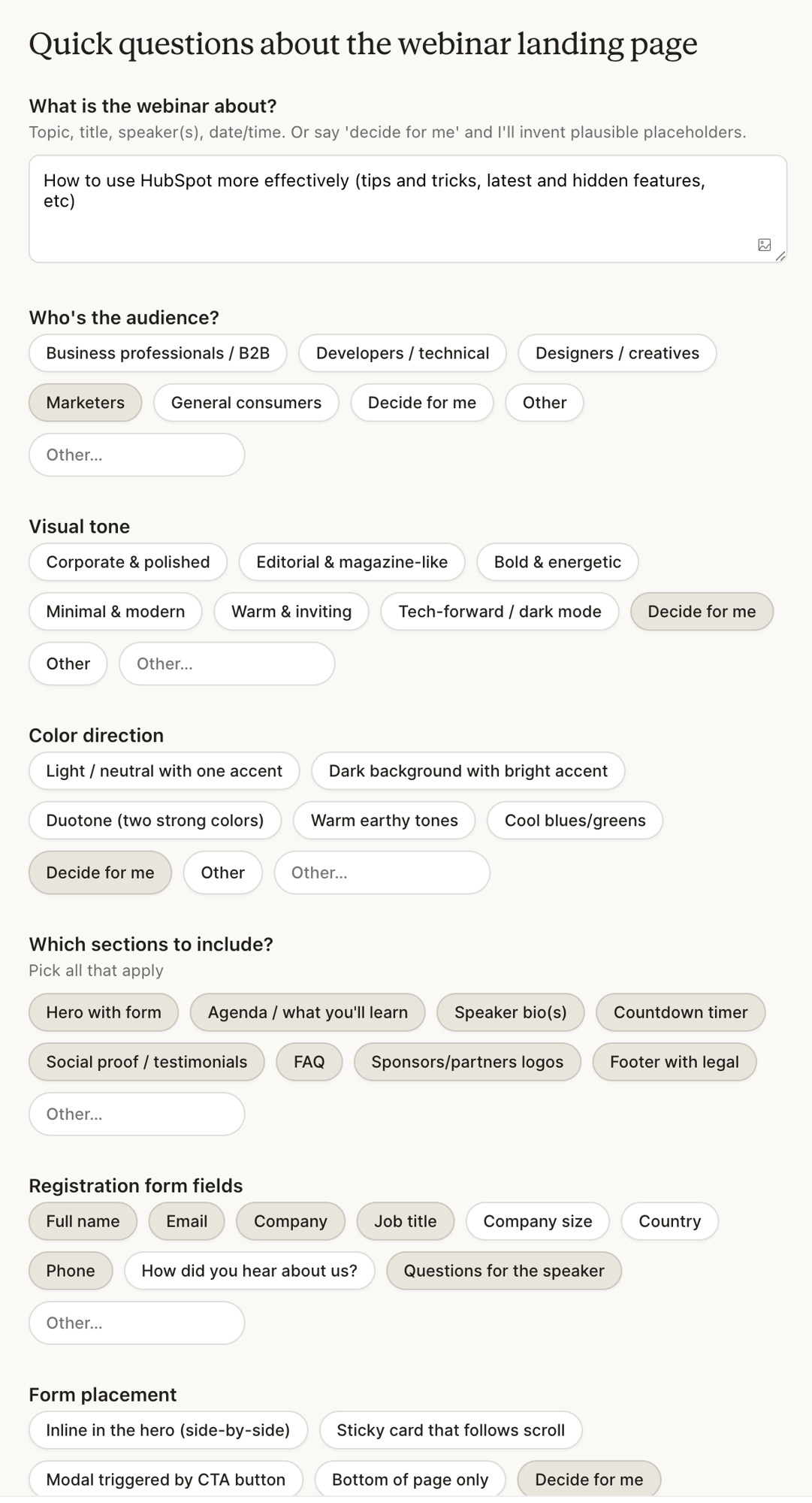Screen dimensions: 812x1503
Task: Select the Business professionals / B2B audience chip
Action: [158, 353]
